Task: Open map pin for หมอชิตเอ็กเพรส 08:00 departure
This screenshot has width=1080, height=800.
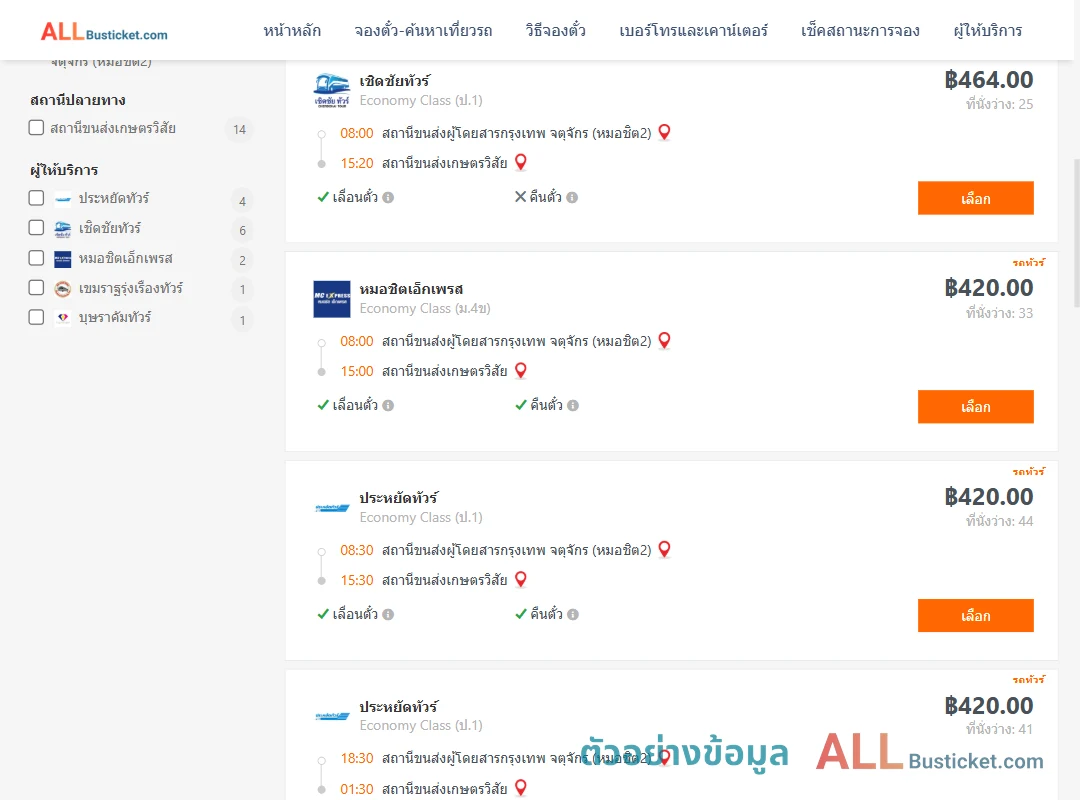Action: point(664,340)
